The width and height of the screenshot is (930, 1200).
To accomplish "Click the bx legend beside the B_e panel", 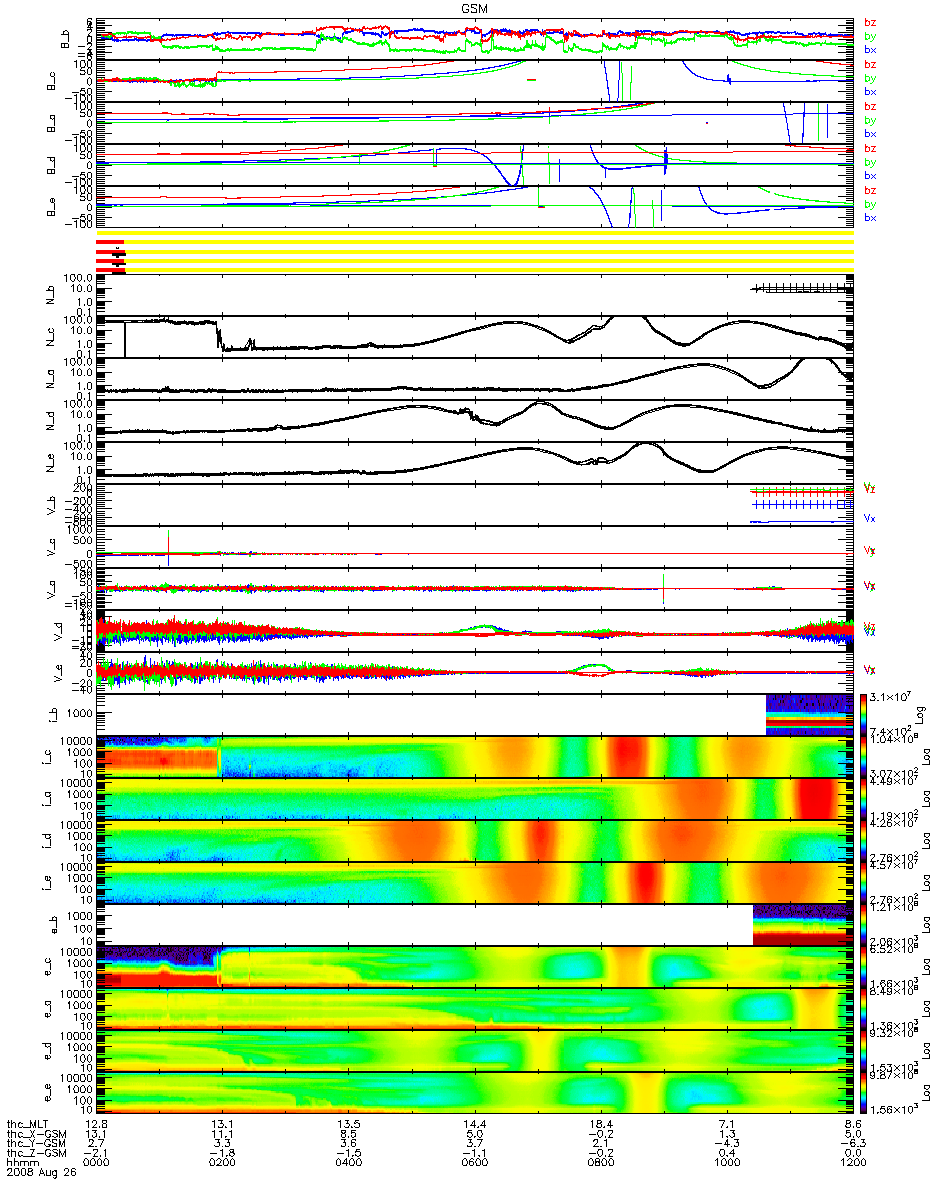I will (x=871, y=217).
